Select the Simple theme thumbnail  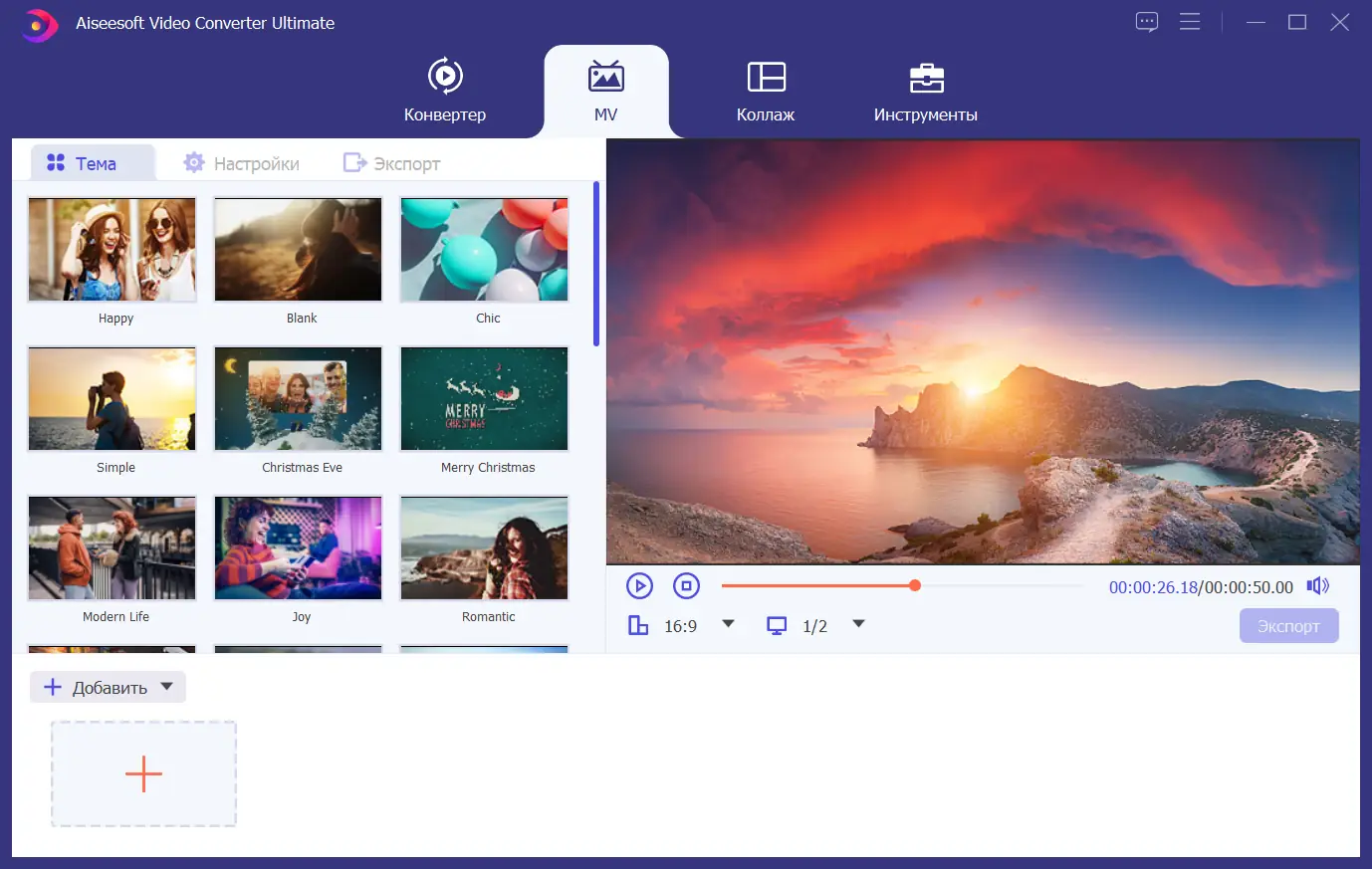coord(113,399)
